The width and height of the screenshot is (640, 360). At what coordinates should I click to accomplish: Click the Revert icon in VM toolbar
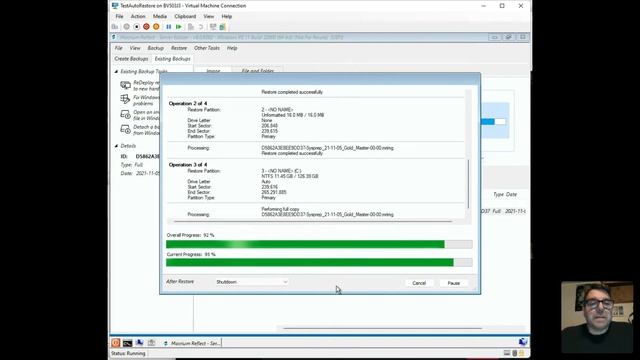(x=200, y=27)
